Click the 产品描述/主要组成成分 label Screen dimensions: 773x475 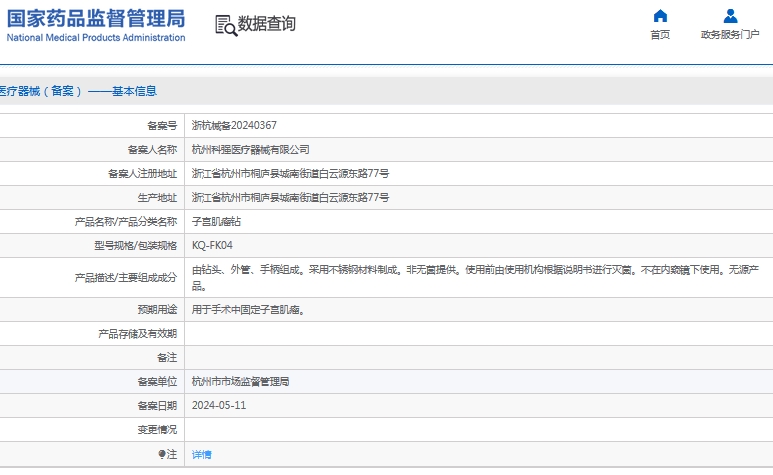pos(126,278)
